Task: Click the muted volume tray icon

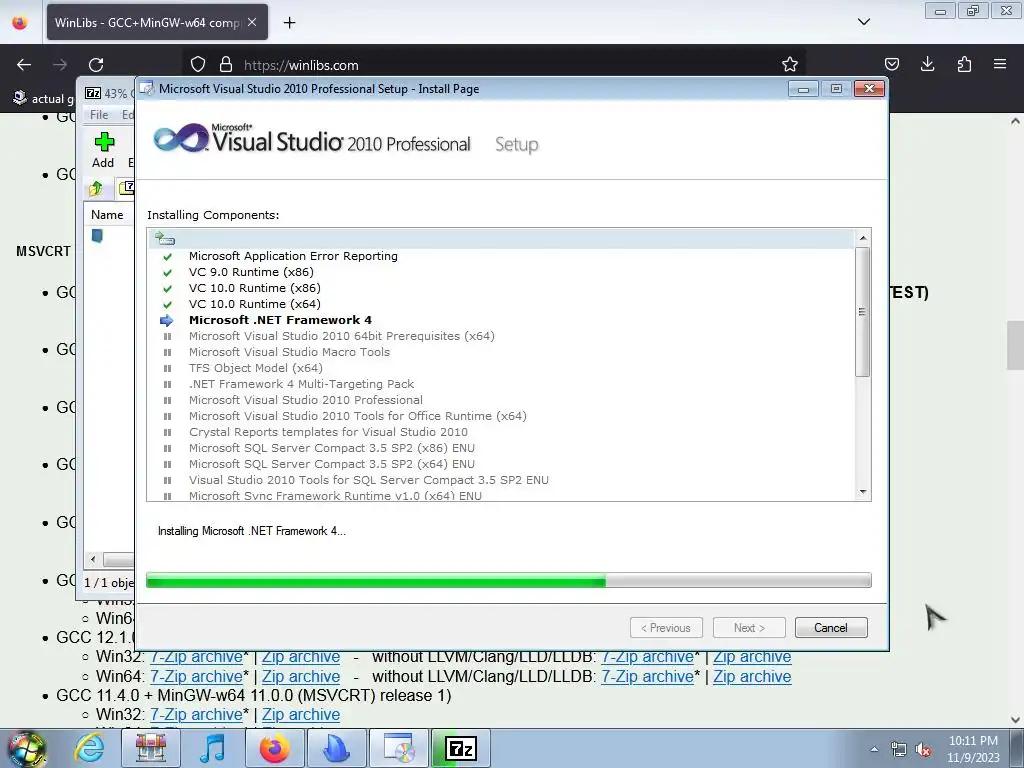Action: coord(923,750)
